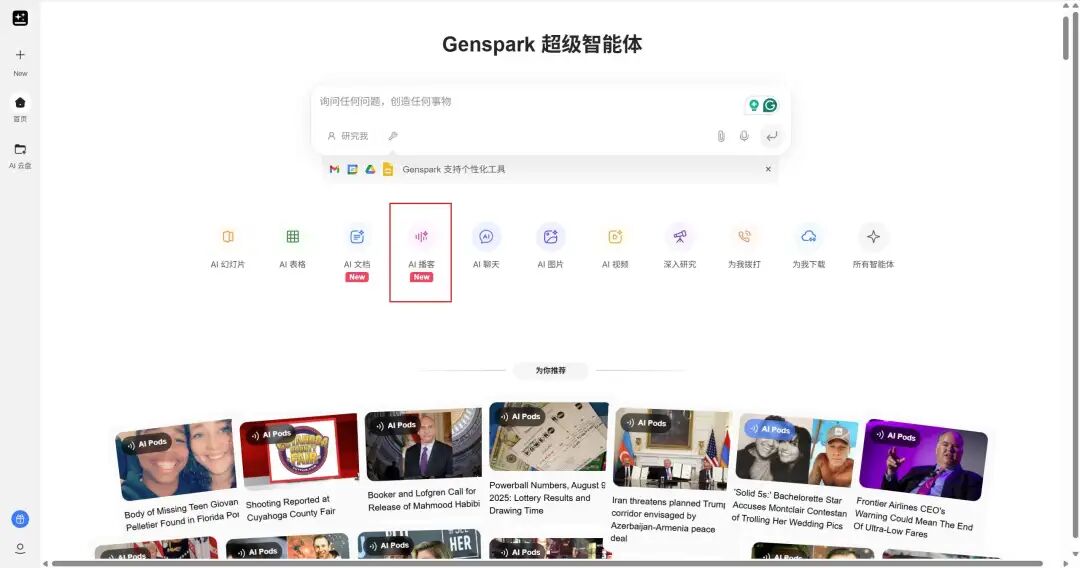Image resolution: width=1080 pixels, height=568 pixels.
Task: Open AI Drive (AI 云盘) folder icon
Action: pyautogui.click(x=20, y=149)
